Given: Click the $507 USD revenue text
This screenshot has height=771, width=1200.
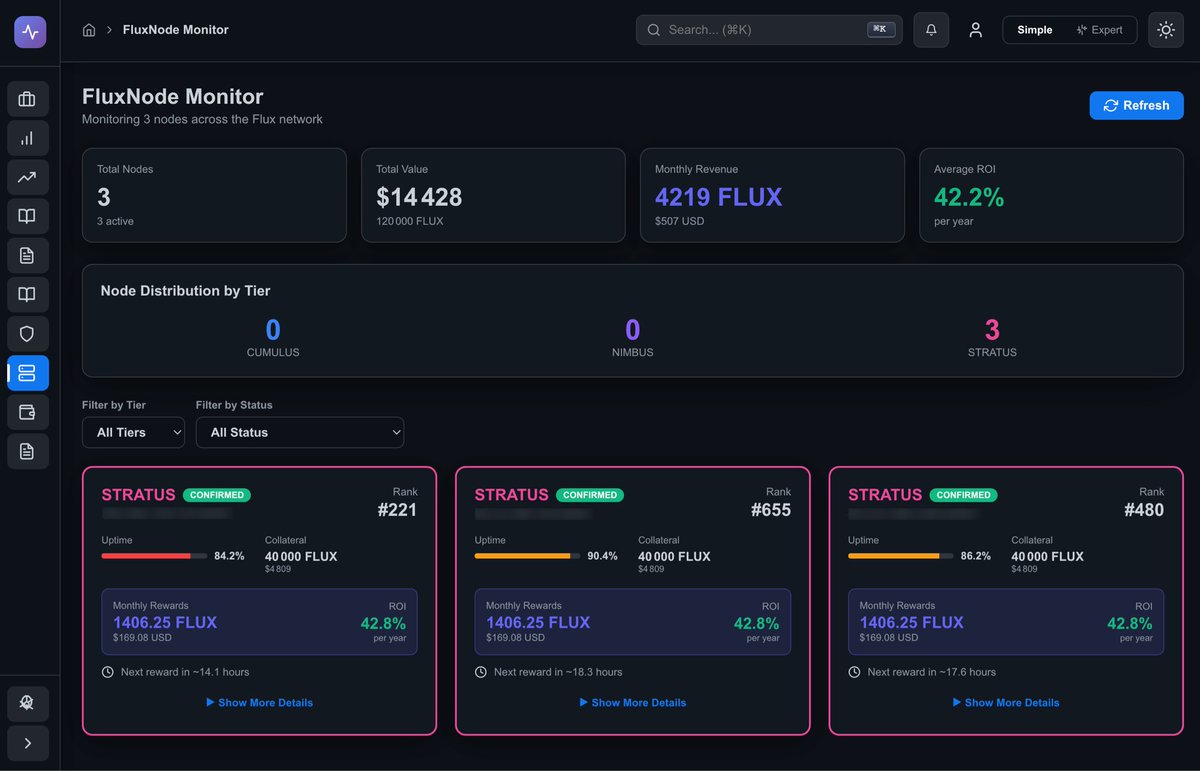Looking at the screenshot, I should pos(679,221).
